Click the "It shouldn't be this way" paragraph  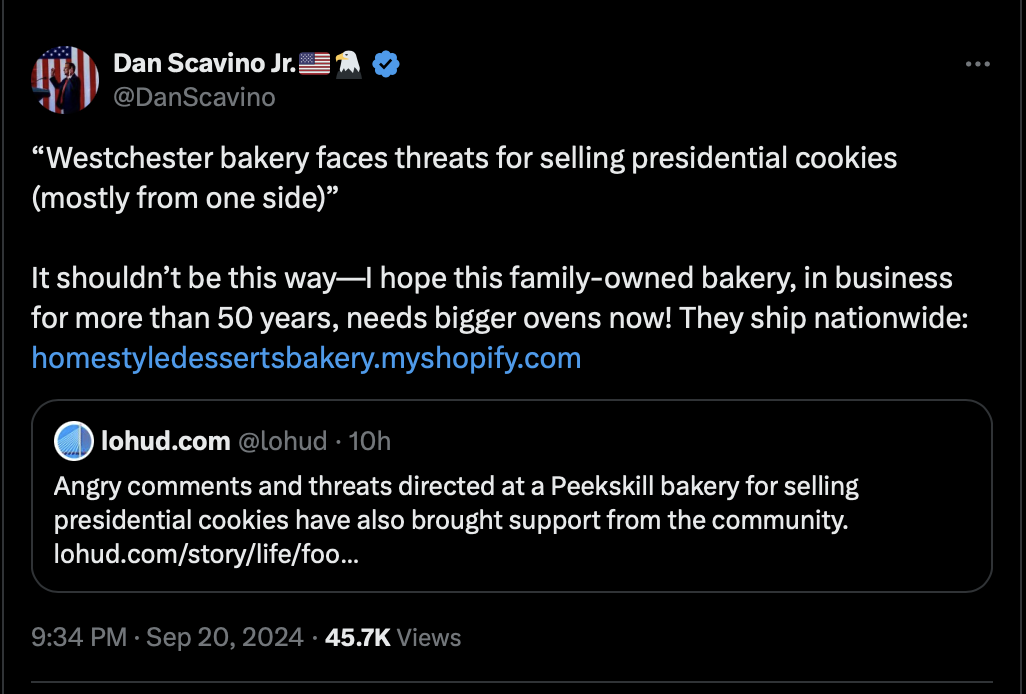pyautogui.click(x=491, y=277)
